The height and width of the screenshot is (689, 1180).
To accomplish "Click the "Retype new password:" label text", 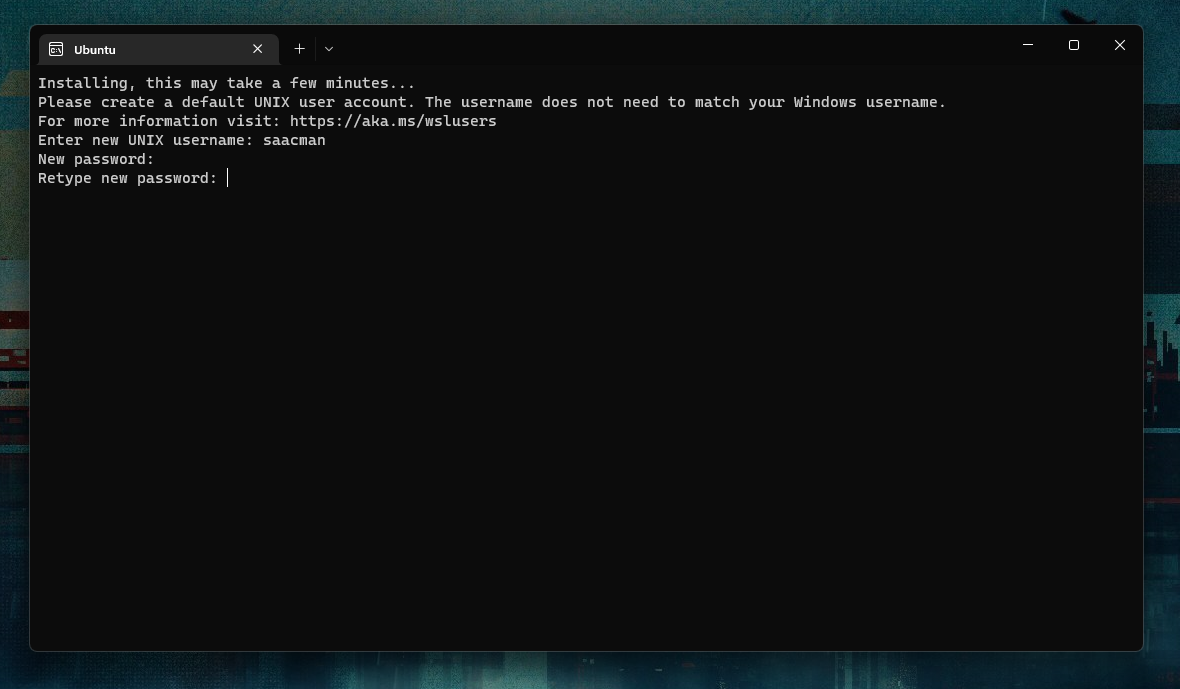I will coord(127,178).
